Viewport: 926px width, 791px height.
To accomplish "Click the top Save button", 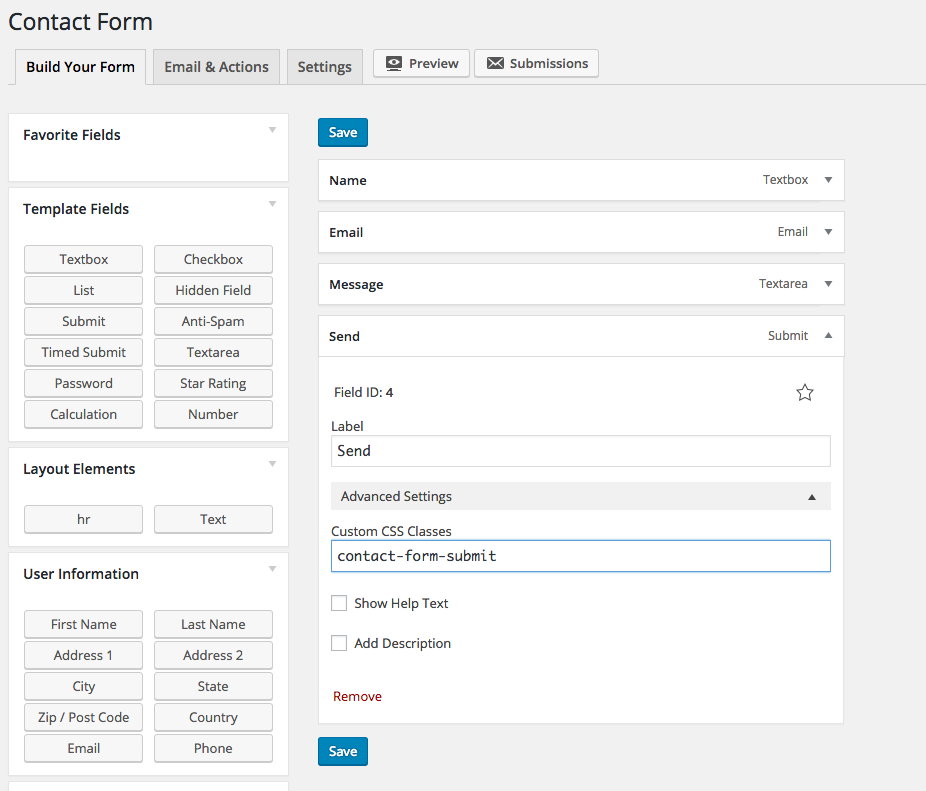I will [x=343, y=133].
